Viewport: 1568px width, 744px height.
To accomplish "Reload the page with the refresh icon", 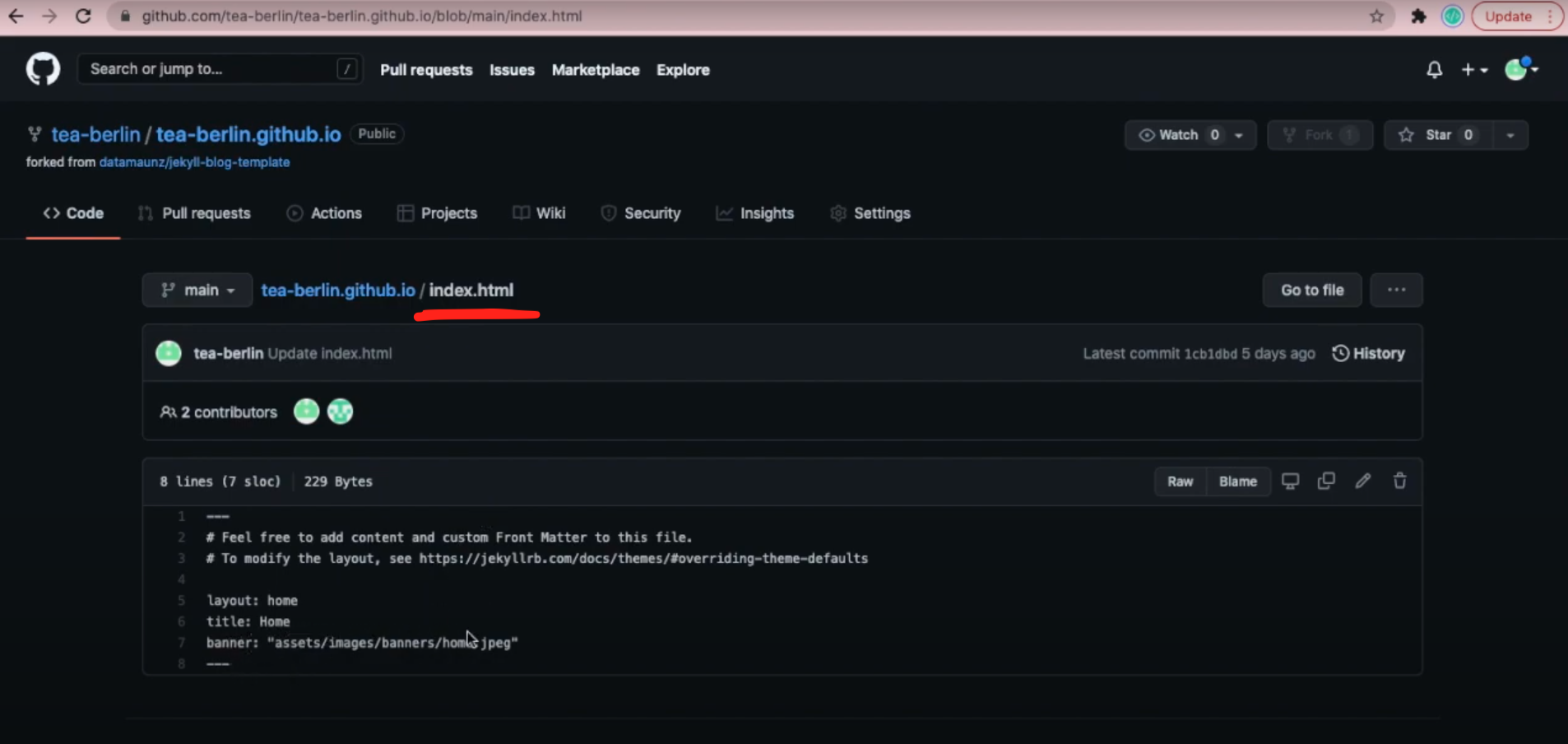I will (83, 16).
